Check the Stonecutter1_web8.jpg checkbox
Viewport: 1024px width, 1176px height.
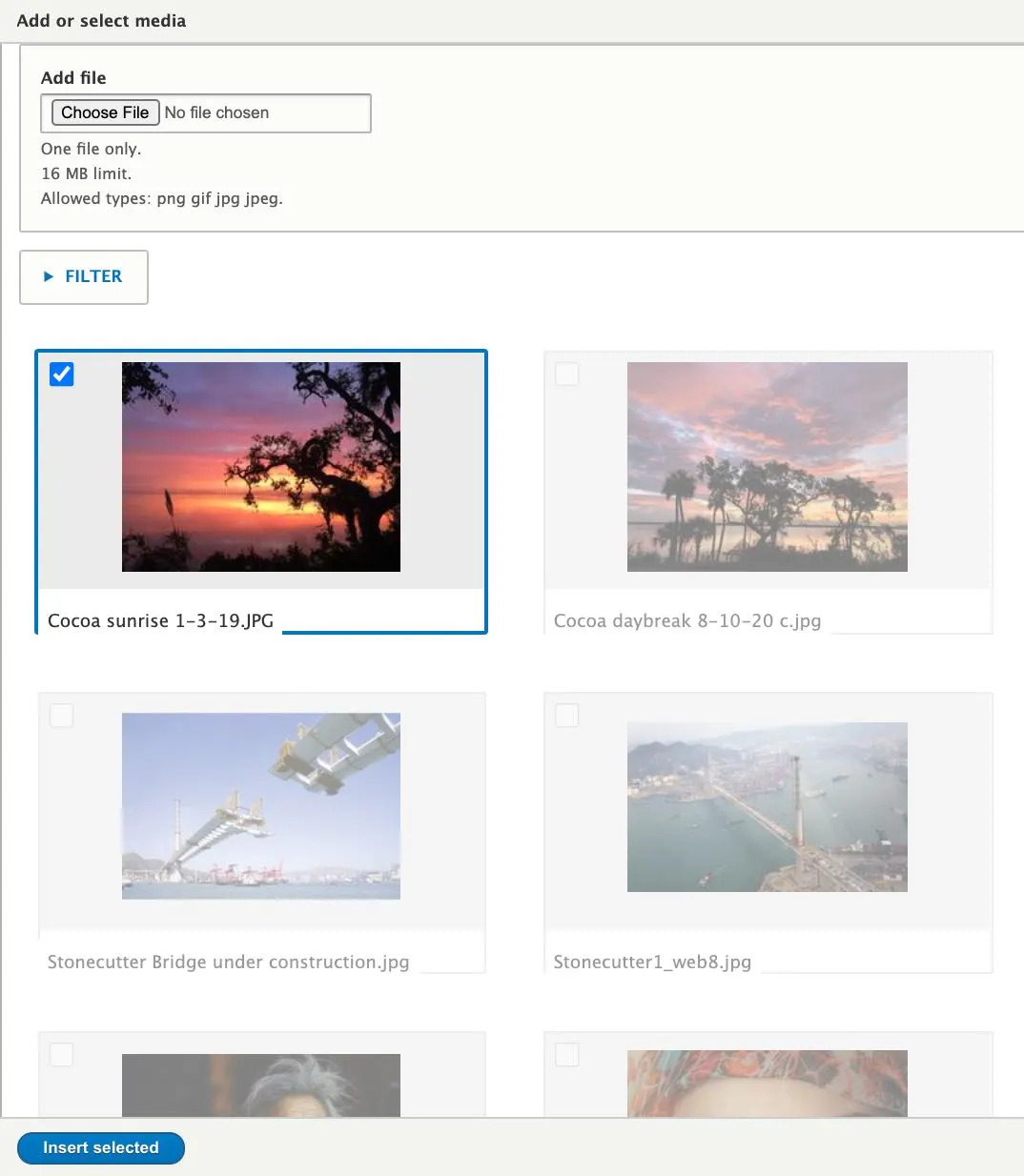(x=567, y=716)
